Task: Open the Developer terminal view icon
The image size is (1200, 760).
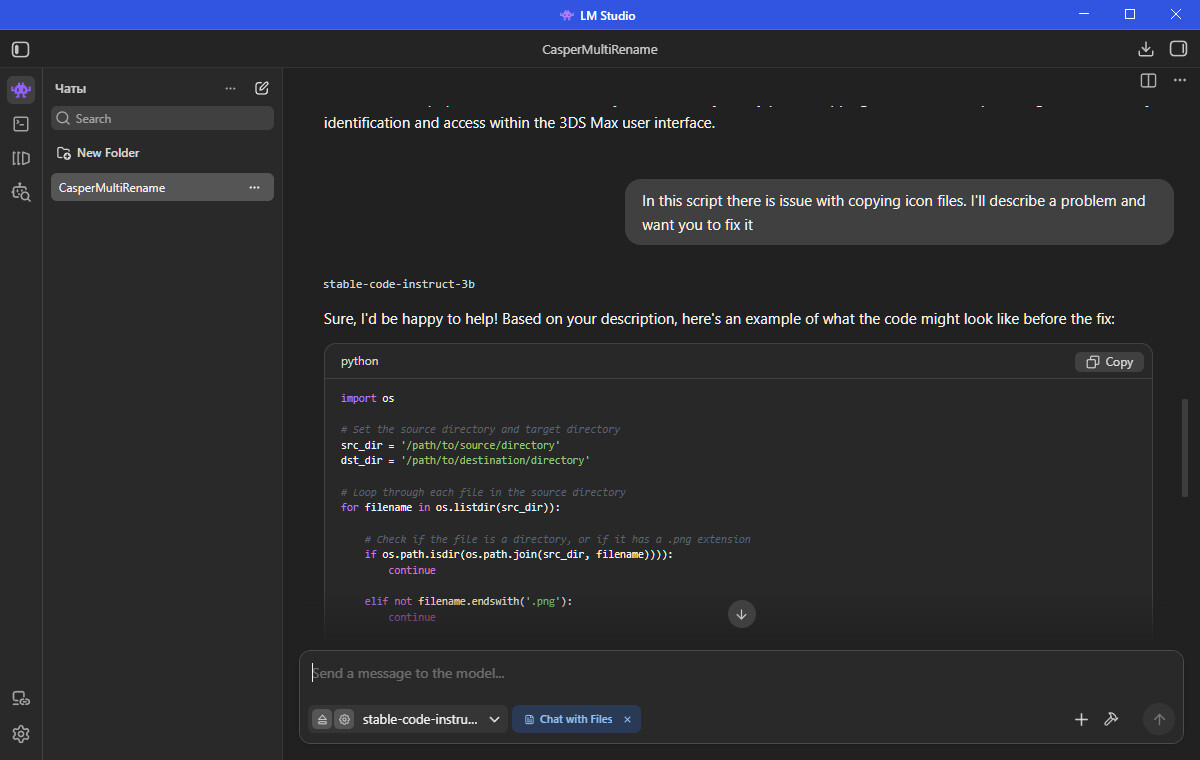Action: [21, 124]
